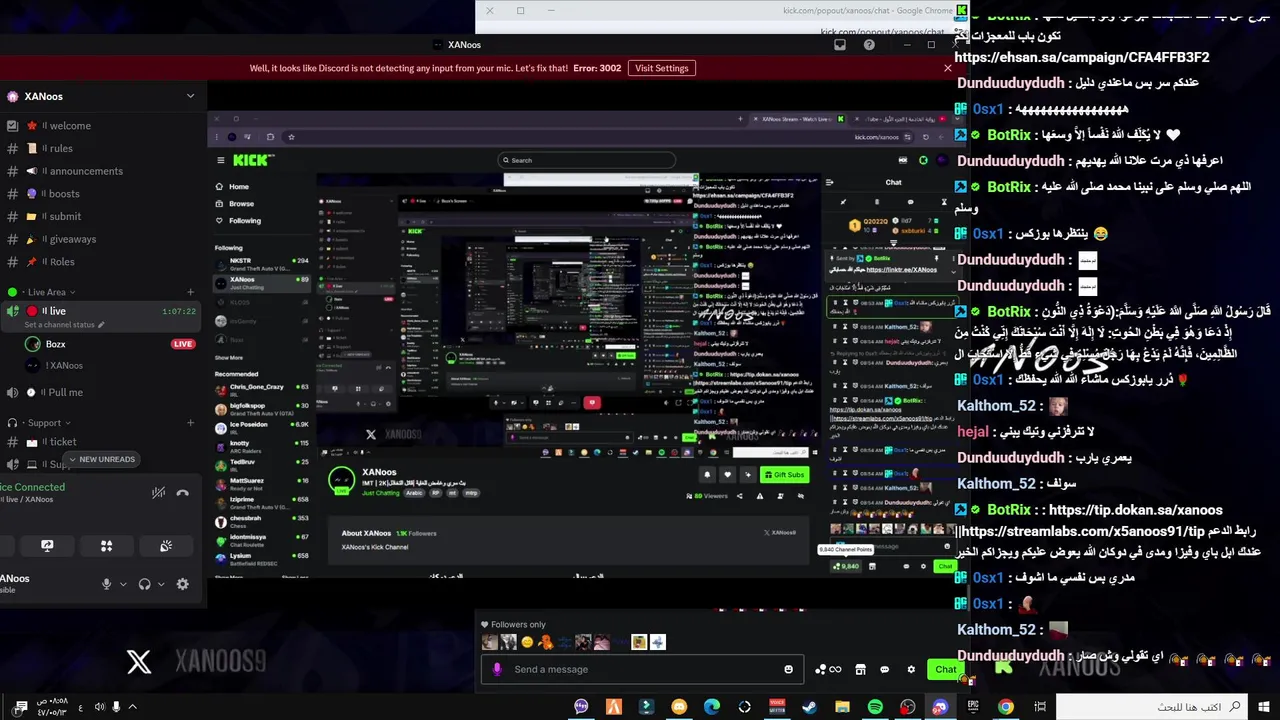
Task: Open Discord user settings gear
Action: click(x=182, y=584)
